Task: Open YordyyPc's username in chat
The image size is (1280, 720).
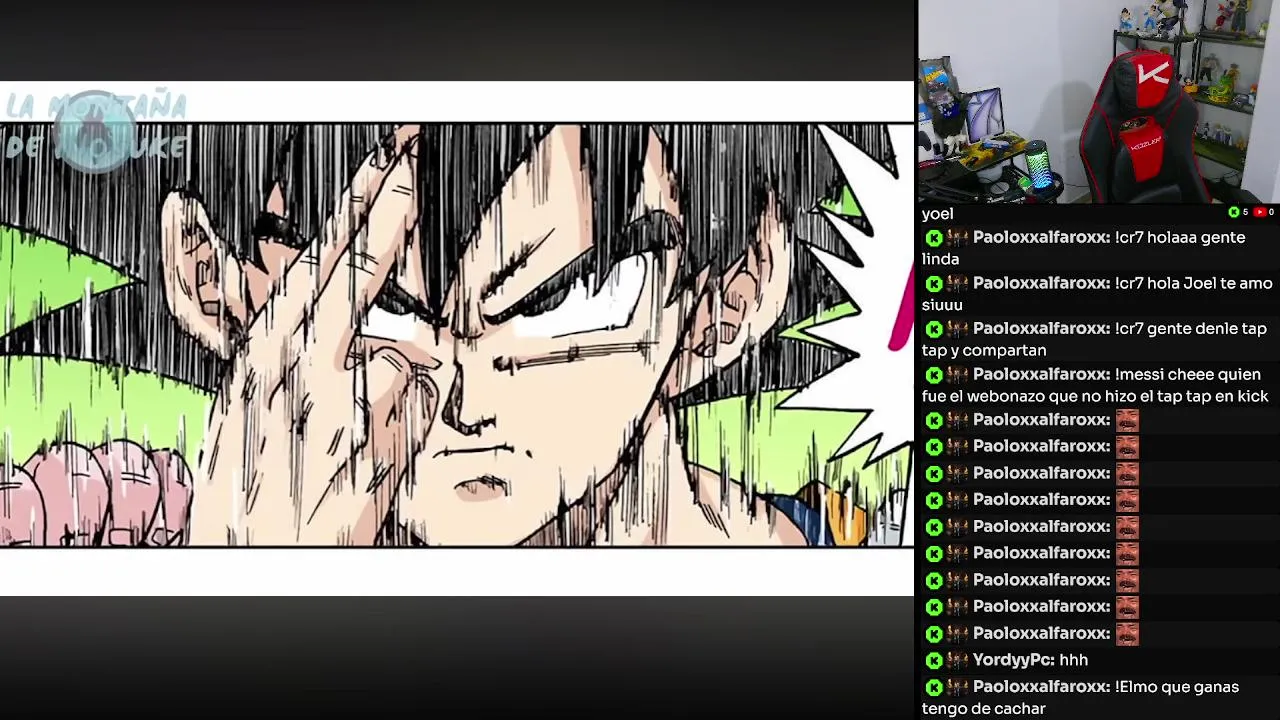Action: point(1014,660)
